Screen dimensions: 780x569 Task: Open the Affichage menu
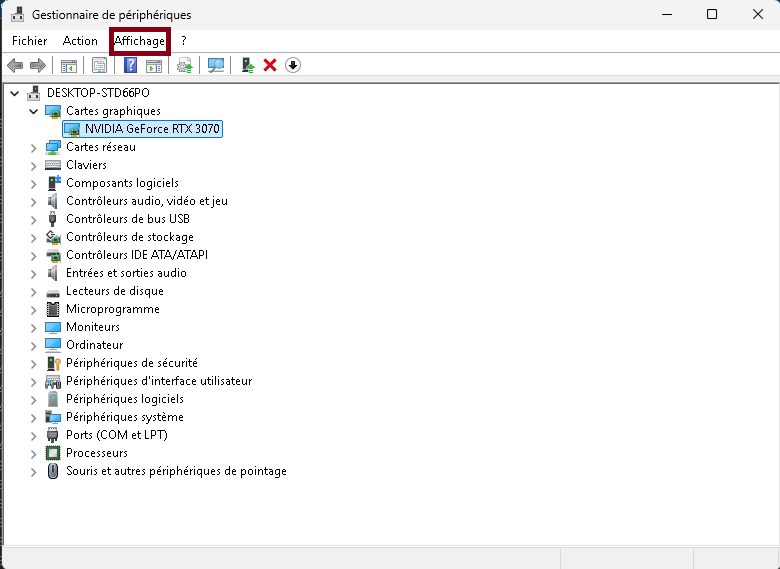coord(139,41)
